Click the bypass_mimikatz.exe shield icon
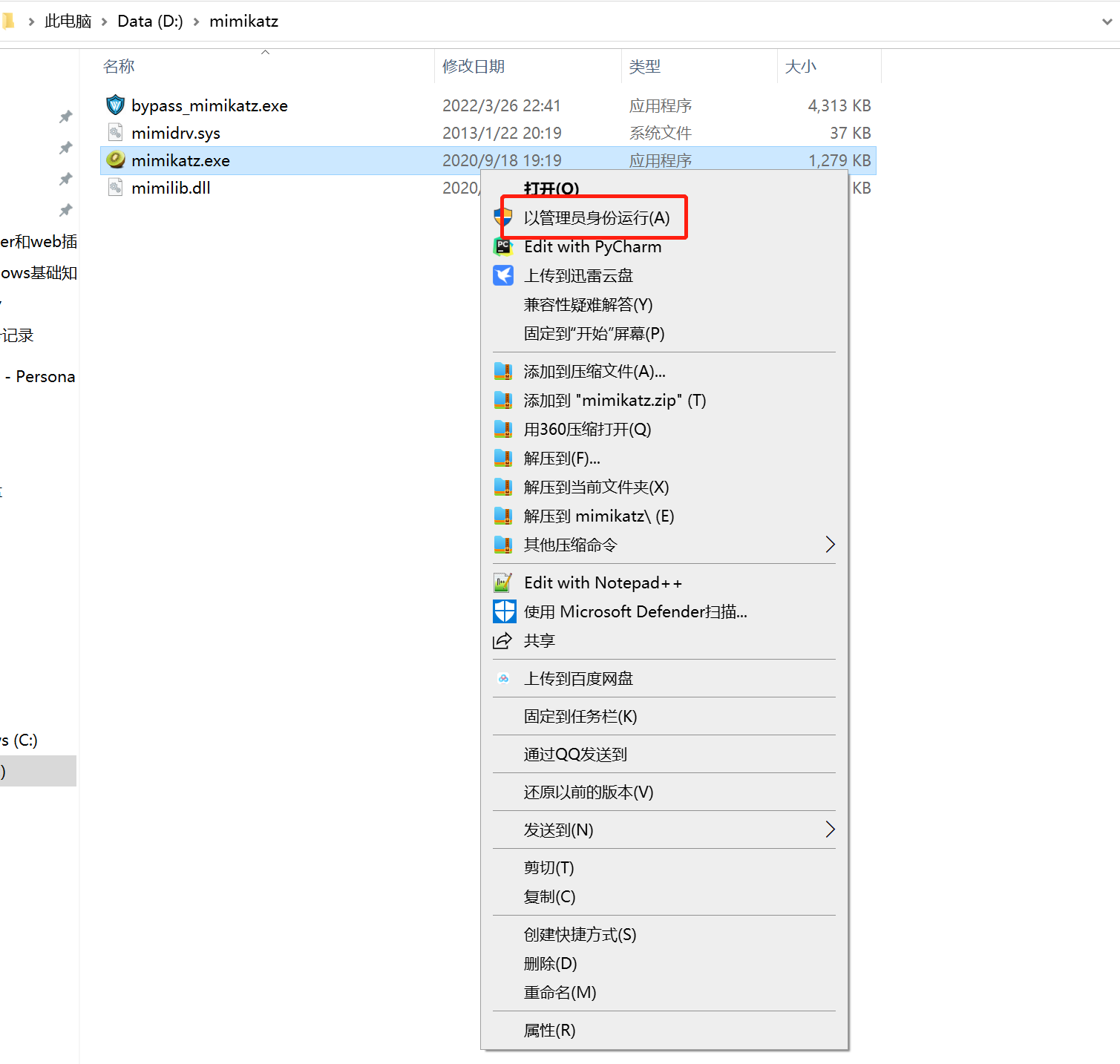This screenshot has height=1064, width=1120. point(115,105)
